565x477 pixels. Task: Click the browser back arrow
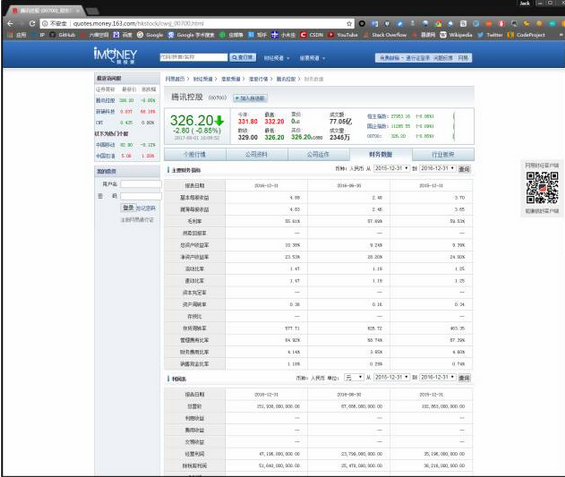tap(10, 23)
